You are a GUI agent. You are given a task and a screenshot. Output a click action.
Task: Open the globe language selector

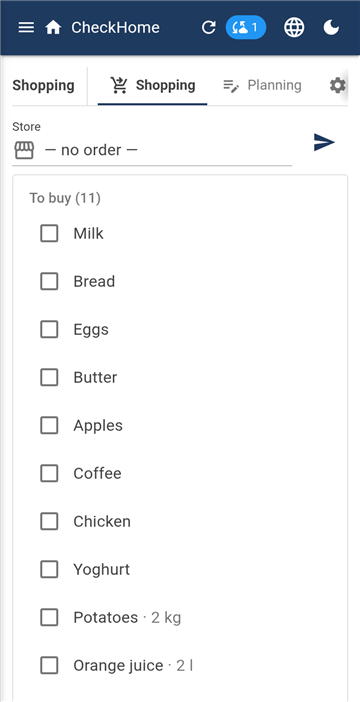click(294, 27)
